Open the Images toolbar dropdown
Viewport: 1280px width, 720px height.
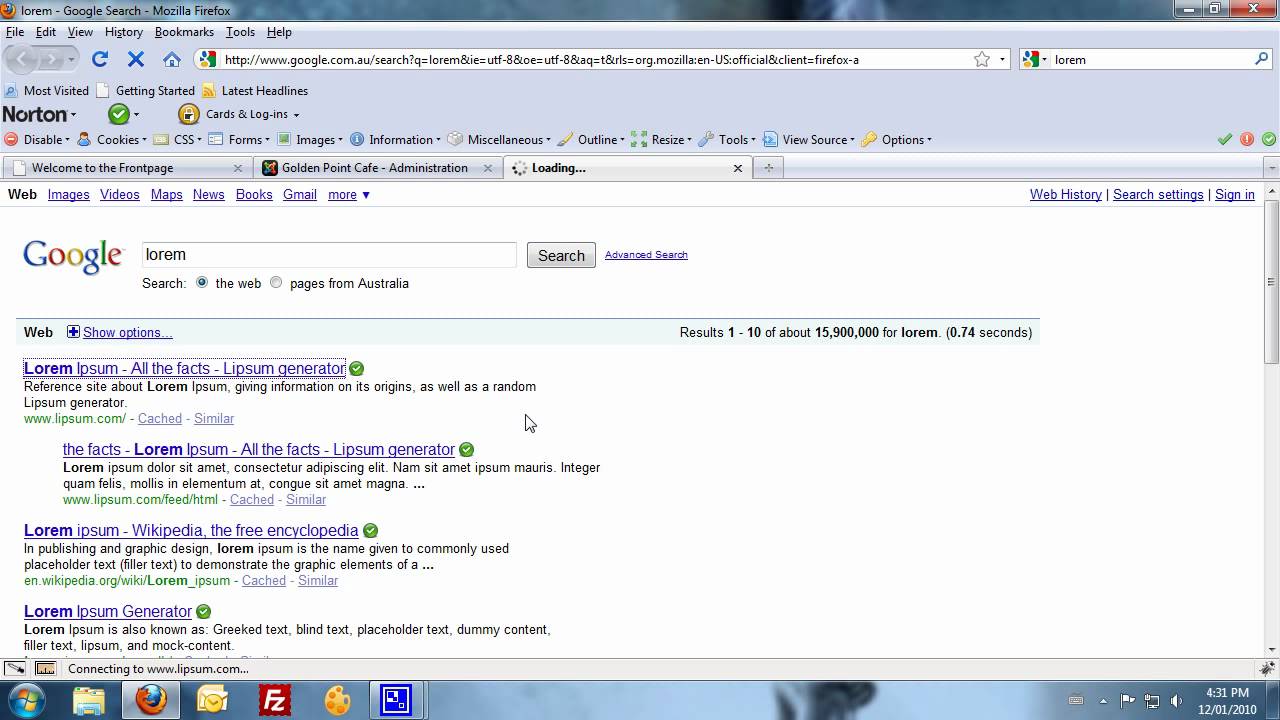tap(310, 140)
